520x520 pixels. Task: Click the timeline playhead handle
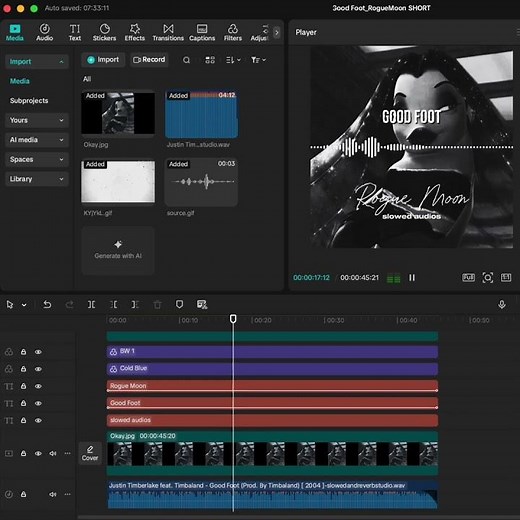pos(233,319)
